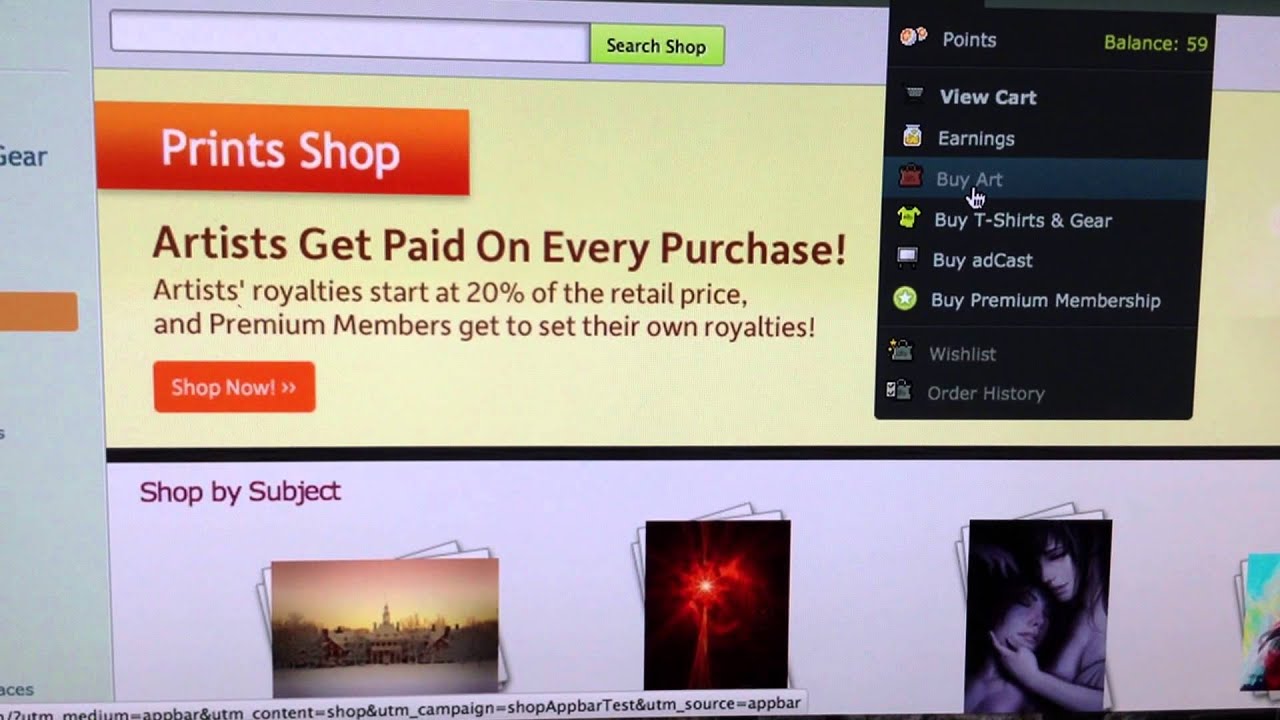Click the red Buy Art icon

(909, 178)
